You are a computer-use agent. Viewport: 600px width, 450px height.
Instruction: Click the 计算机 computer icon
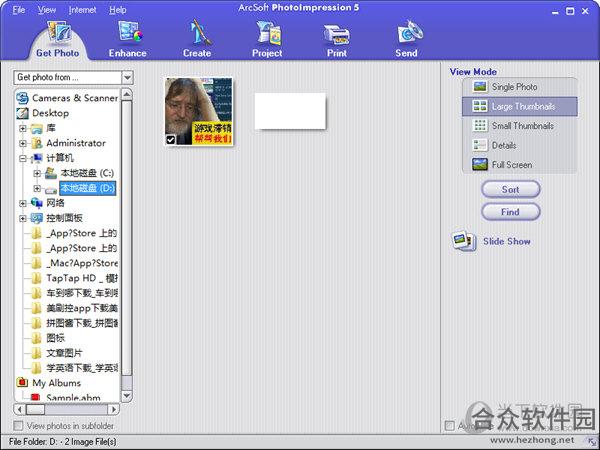tap(37, 158)
